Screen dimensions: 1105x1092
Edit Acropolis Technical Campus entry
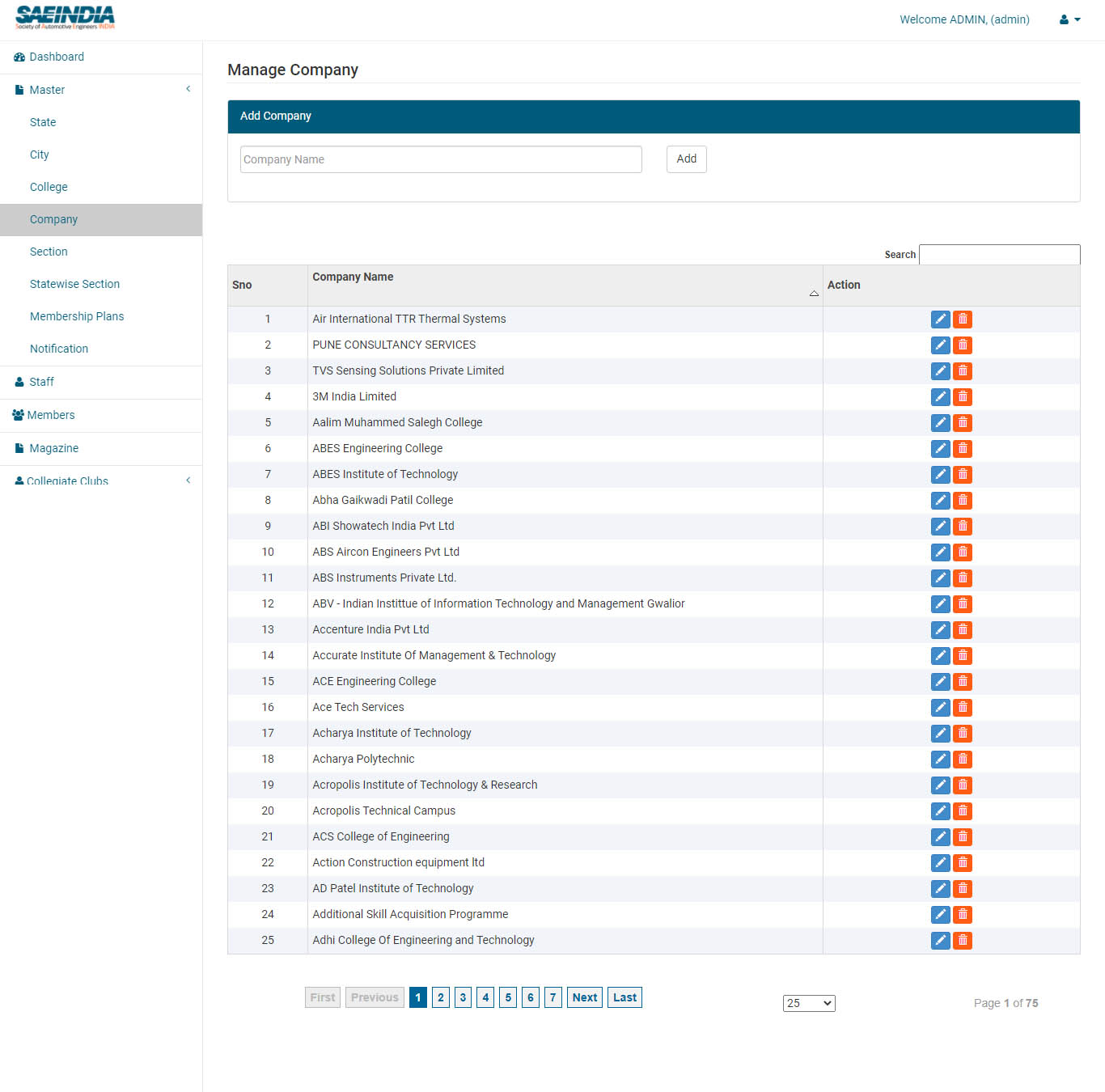[940, 811]
